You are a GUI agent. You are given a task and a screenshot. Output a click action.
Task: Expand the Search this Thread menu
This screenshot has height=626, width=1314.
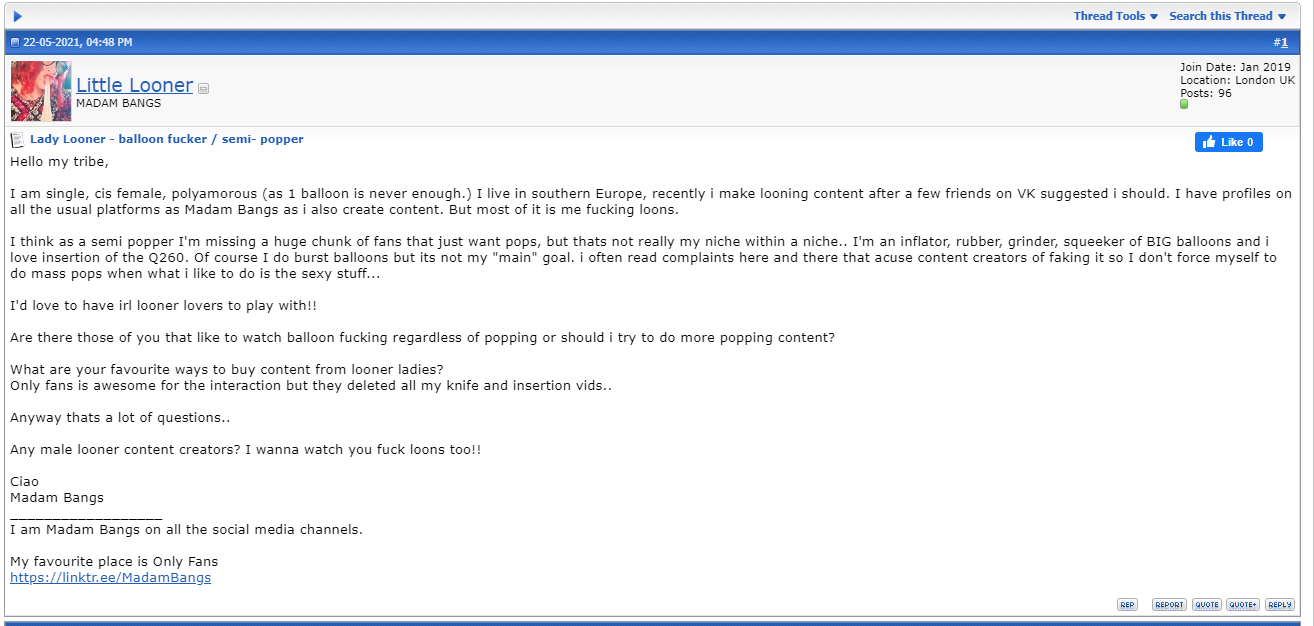[x=1228, y=16]
